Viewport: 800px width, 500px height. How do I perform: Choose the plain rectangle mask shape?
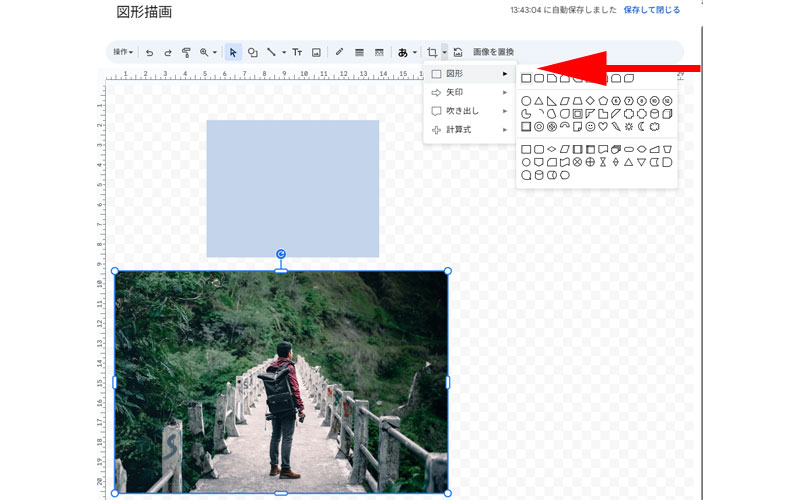point(526,78)
